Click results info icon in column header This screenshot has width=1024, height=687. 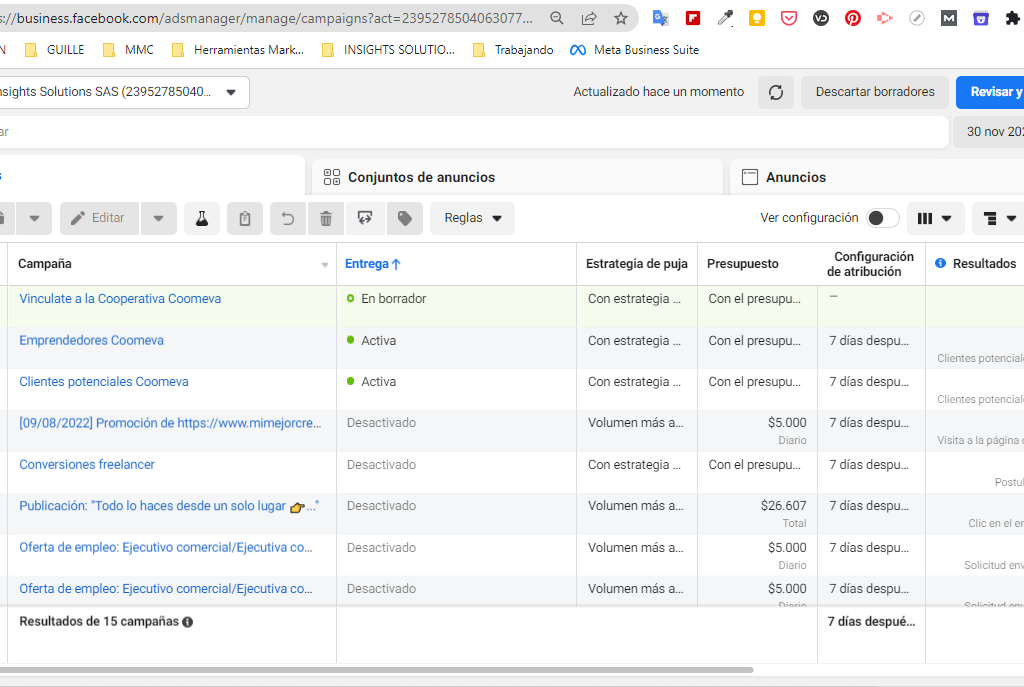tap(940, 263)
